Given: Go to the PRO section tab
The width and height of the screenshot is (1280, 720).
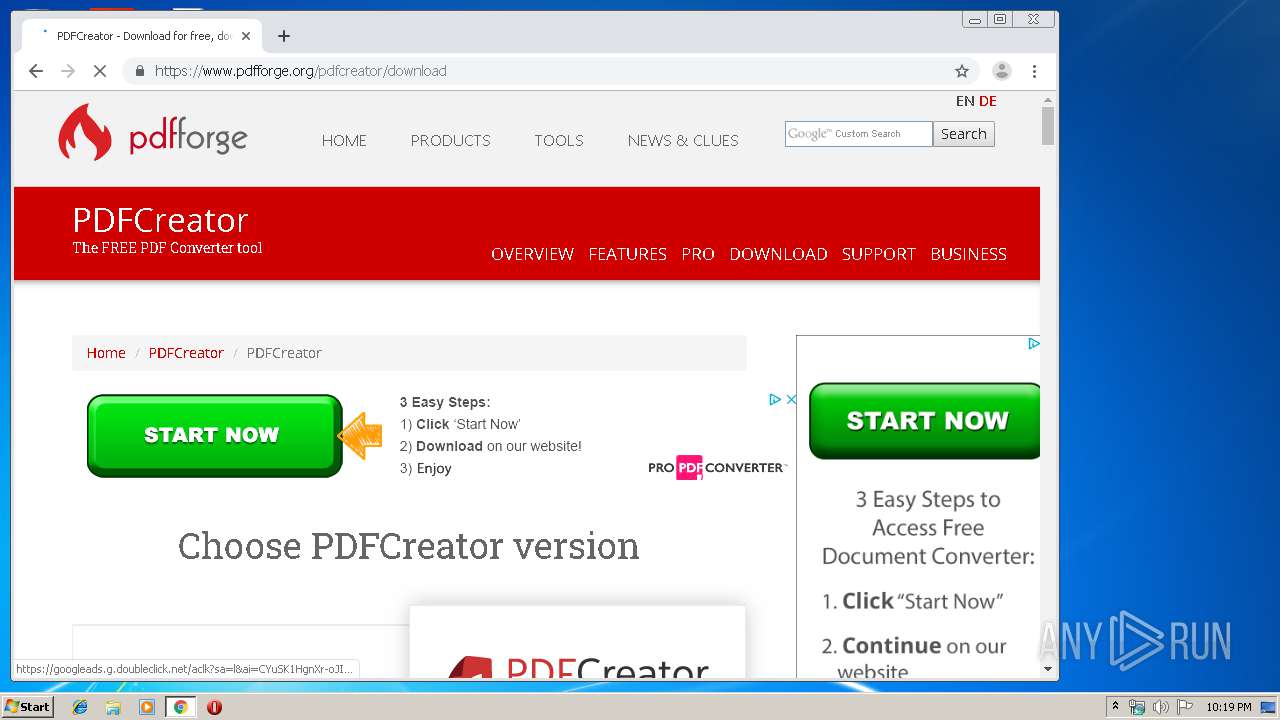Looking at the screenshot, I should tap(698, 254).
